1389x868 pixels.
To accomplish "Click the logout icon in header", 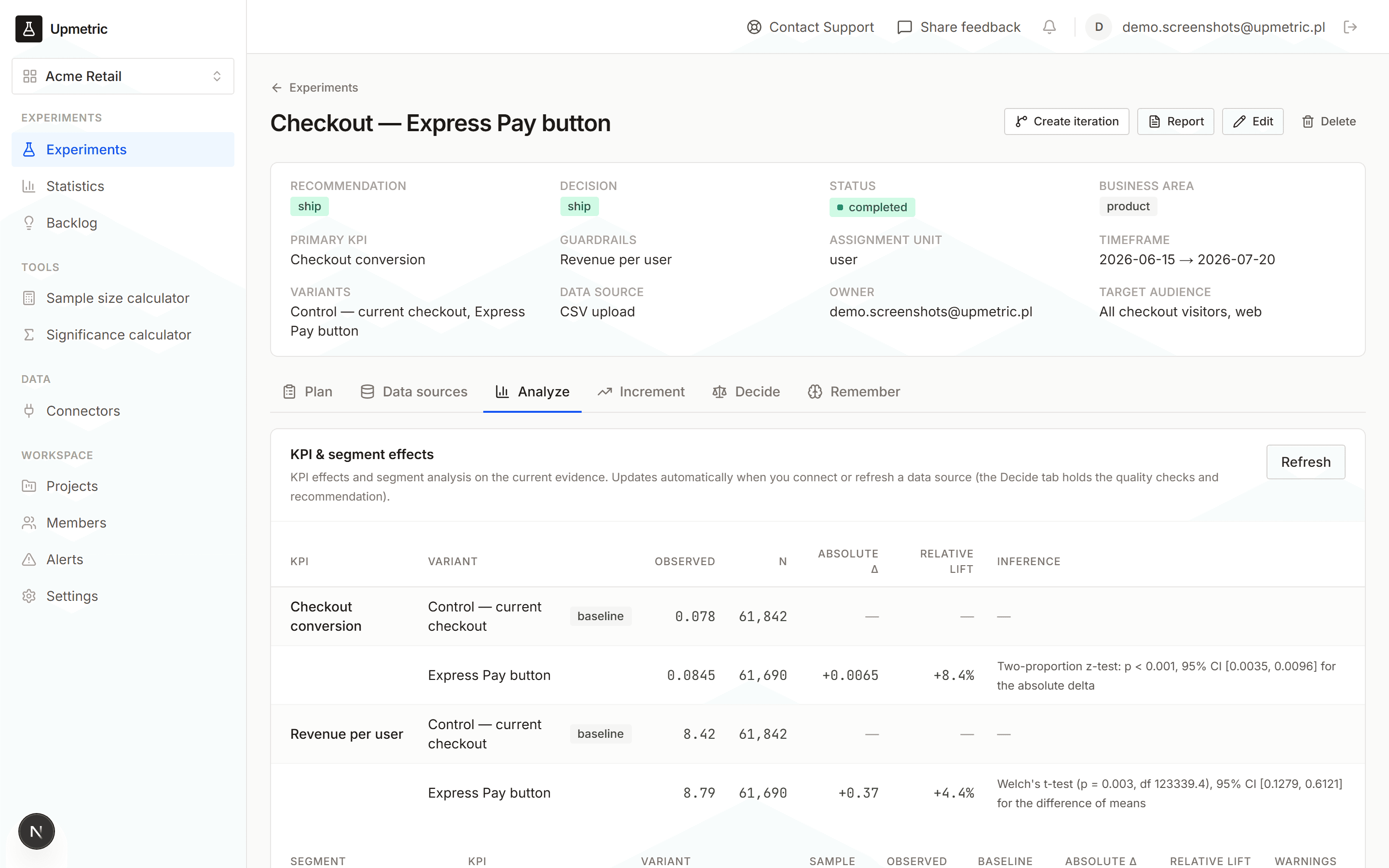I will pyautogui.click(x=1350, y=27).
